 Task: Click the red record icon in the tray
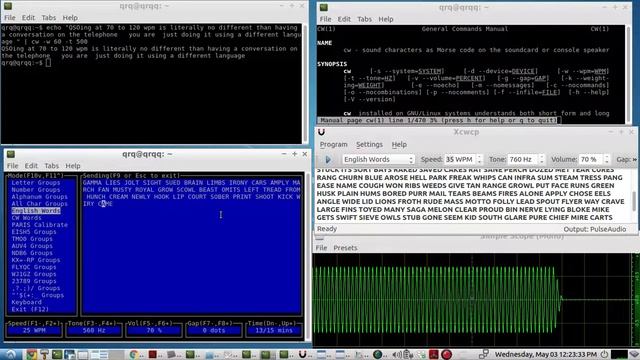pyautogui.click(x=446, y=354)
